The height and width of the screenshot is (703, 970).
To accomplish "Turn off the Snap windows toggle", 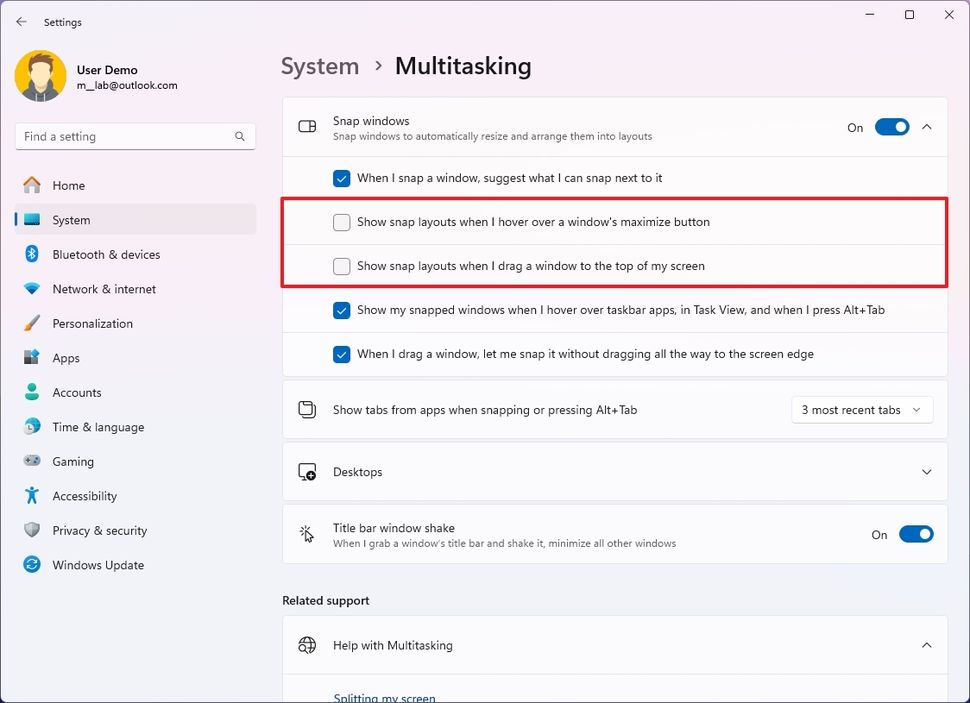I will click(x=890, y=127).
